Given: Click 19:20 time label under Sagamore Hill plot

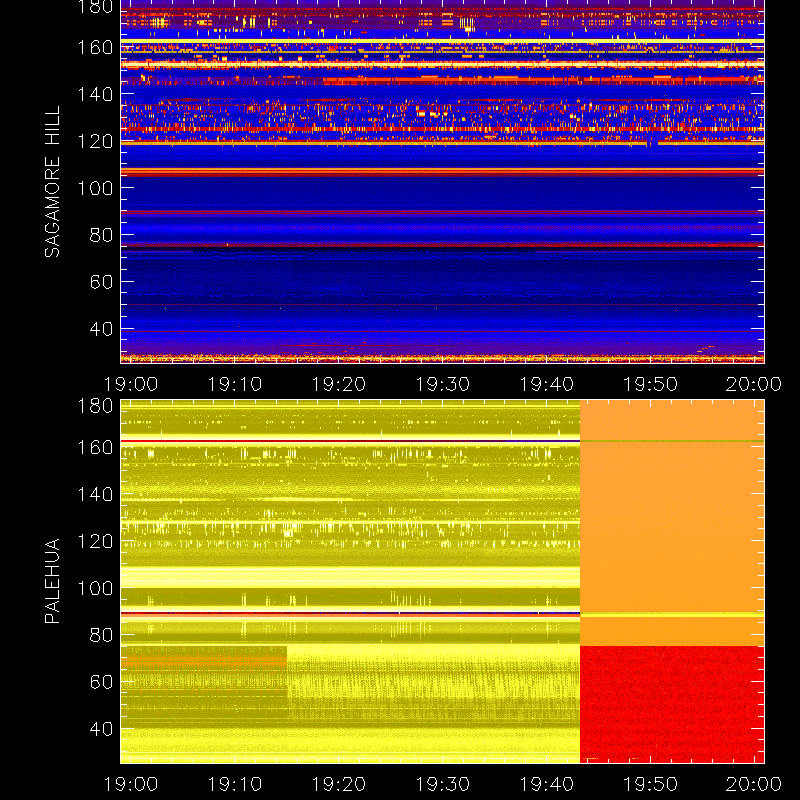Looking at the screenshot, I should point(339,384).
